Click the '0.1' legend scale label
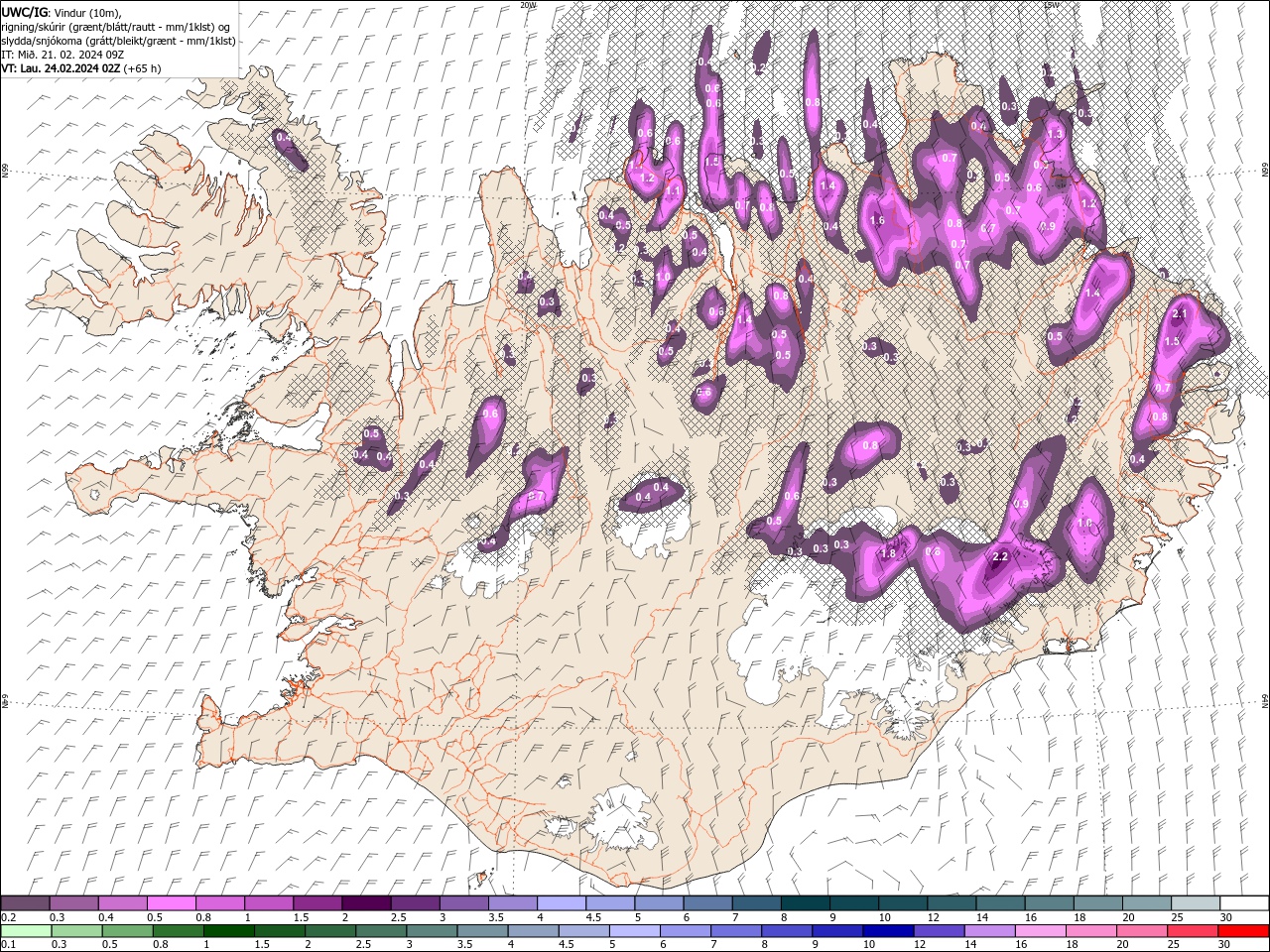 point(8,945)
